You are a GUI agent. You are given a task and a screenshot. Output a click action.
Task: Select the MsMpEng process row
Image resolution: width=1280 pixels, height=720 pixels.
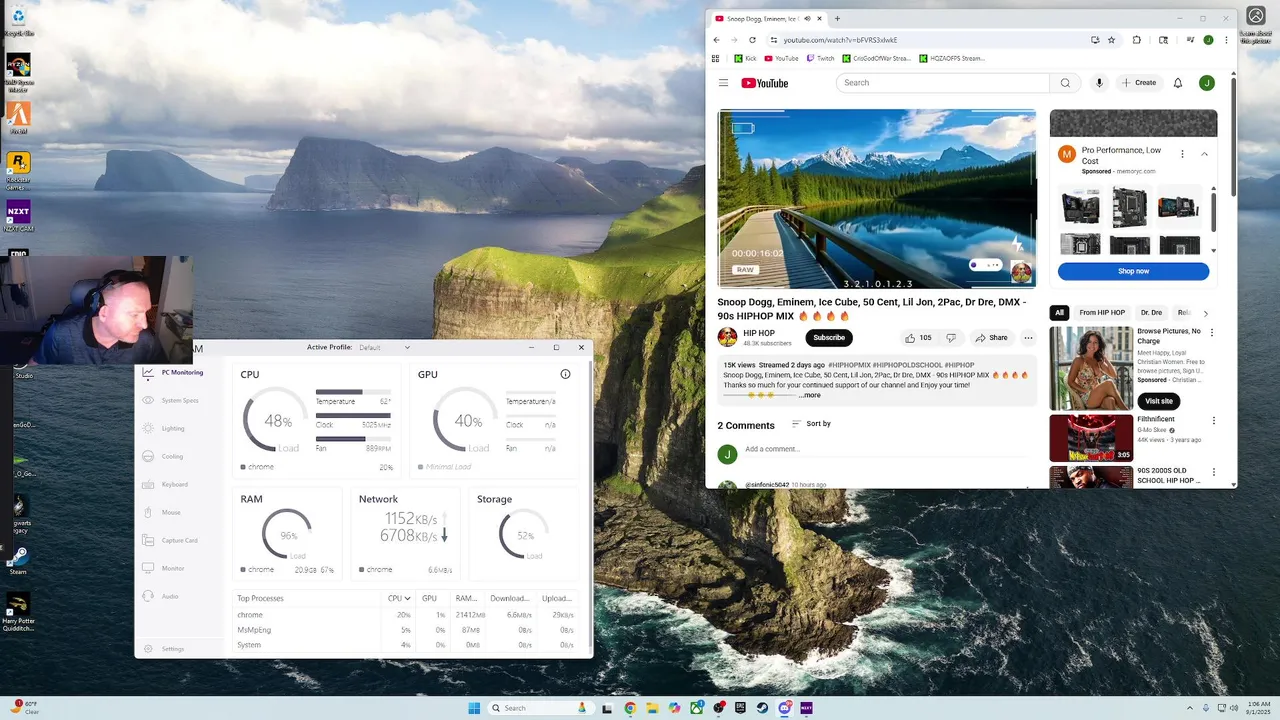405,630
